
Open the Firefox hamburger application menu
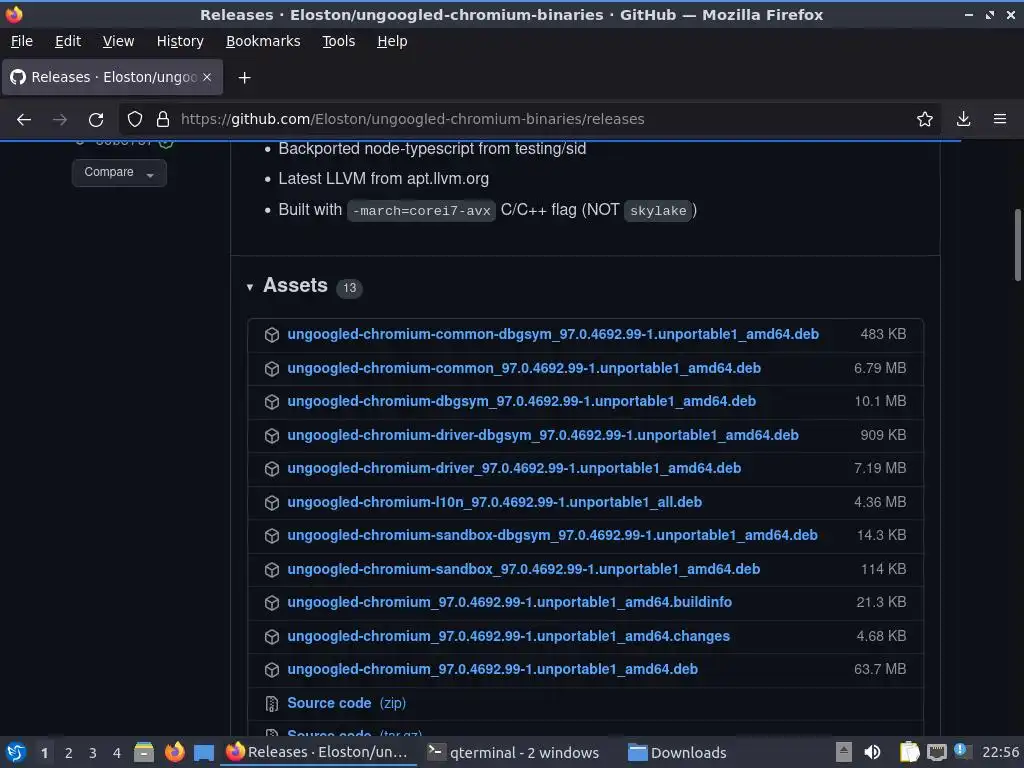[x=1000, y=120]
